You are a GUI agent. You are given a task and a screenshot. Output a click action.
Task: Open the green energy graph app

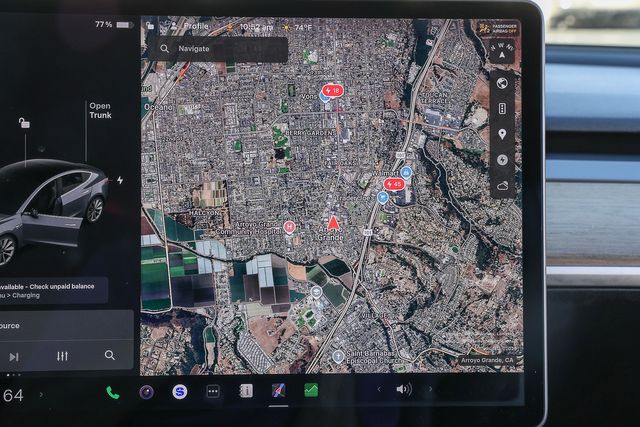coord(311,390)
